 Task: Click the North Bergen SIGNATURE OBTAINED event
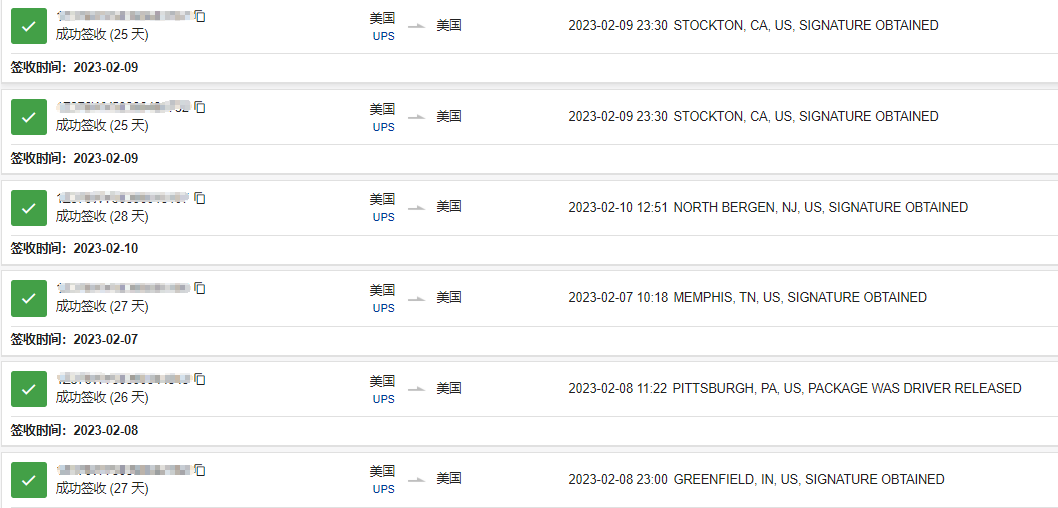(820, 207)
